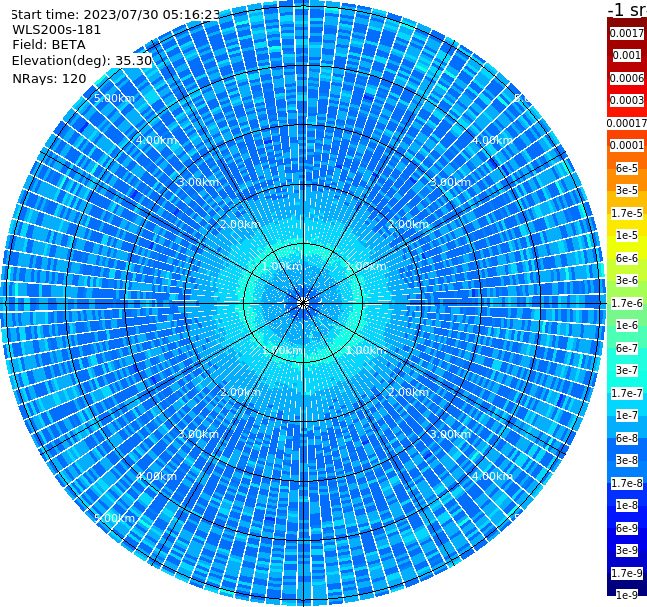
Task: Select the 2.00km ring label in lower-left quadrant
Action: 240,392
